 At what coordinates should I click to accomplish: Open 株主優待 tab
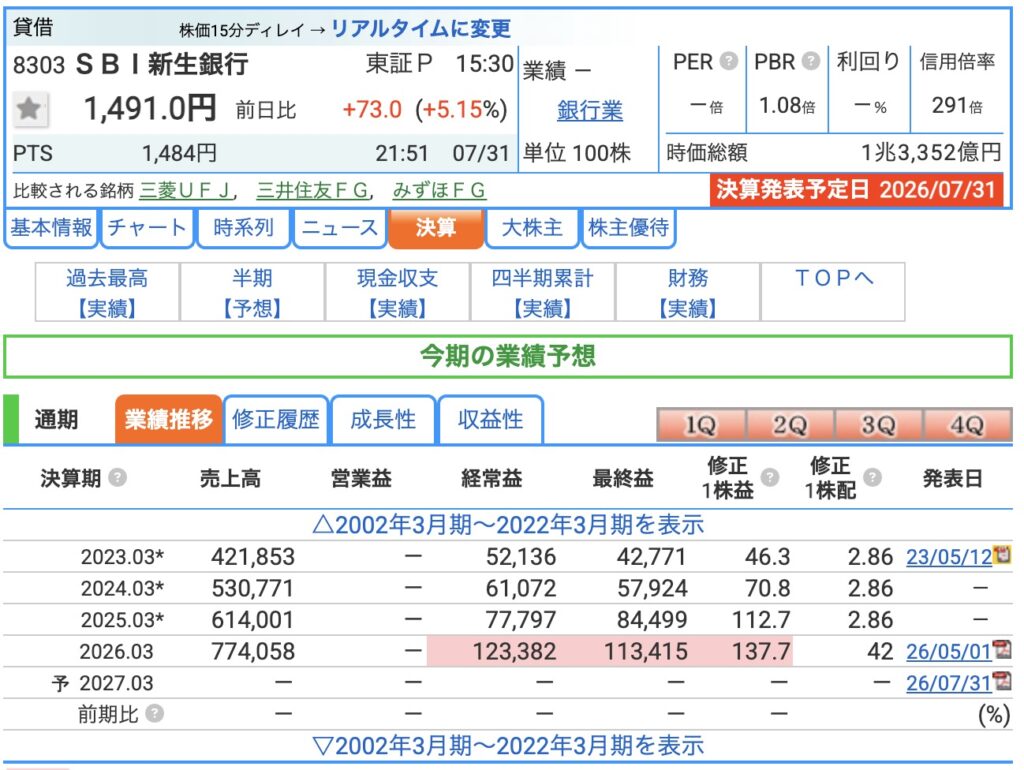pos(628,228)
